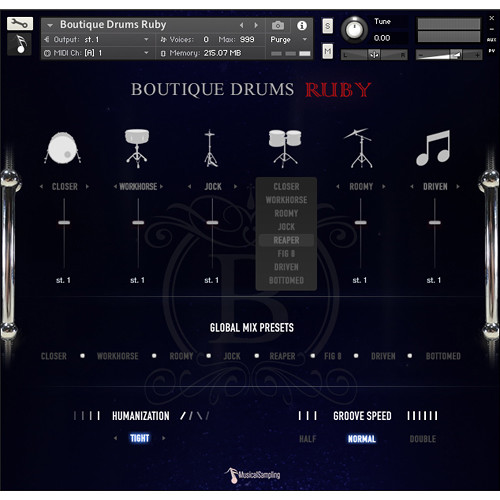
Task: Click previous mix arrow left of DRIVEN channel
Action: coord(412,187)
